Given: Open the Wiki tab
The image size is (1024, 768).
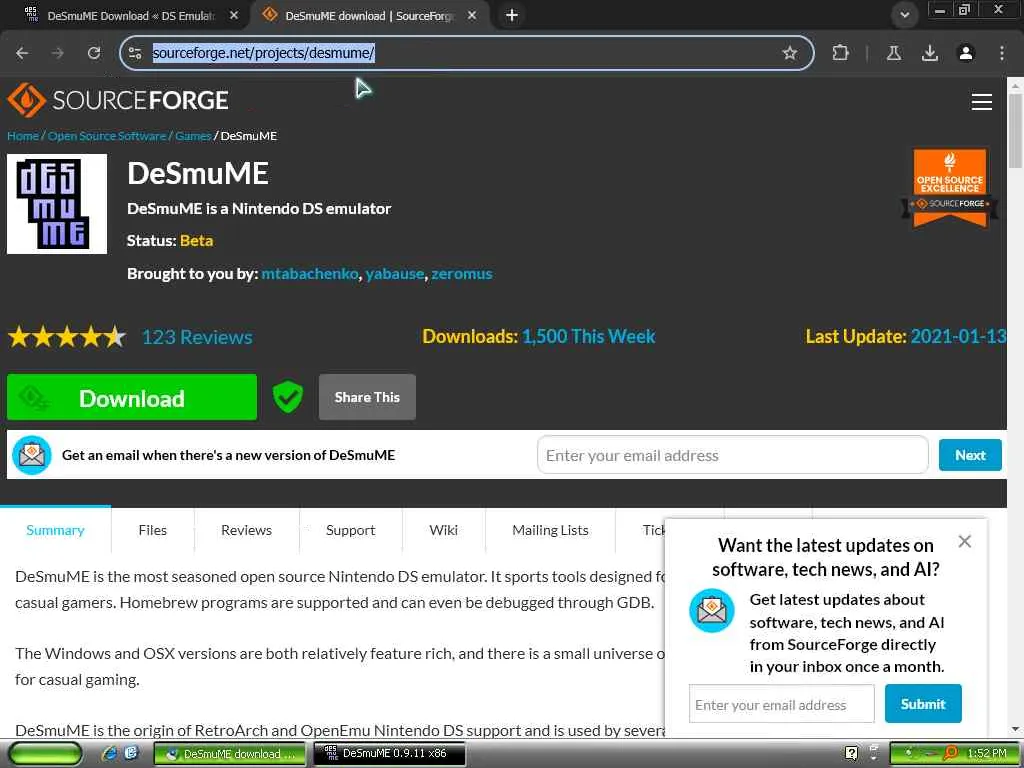Looking at the screenshot, I should (x=443, y=530).
